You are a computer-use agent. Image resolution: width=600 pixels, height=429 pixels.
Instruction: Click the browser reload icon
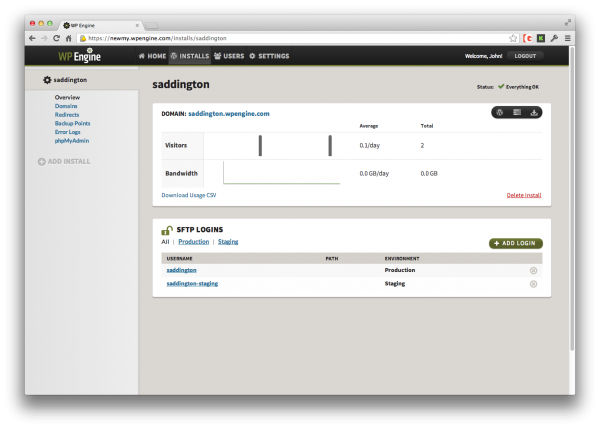point(55,37)
